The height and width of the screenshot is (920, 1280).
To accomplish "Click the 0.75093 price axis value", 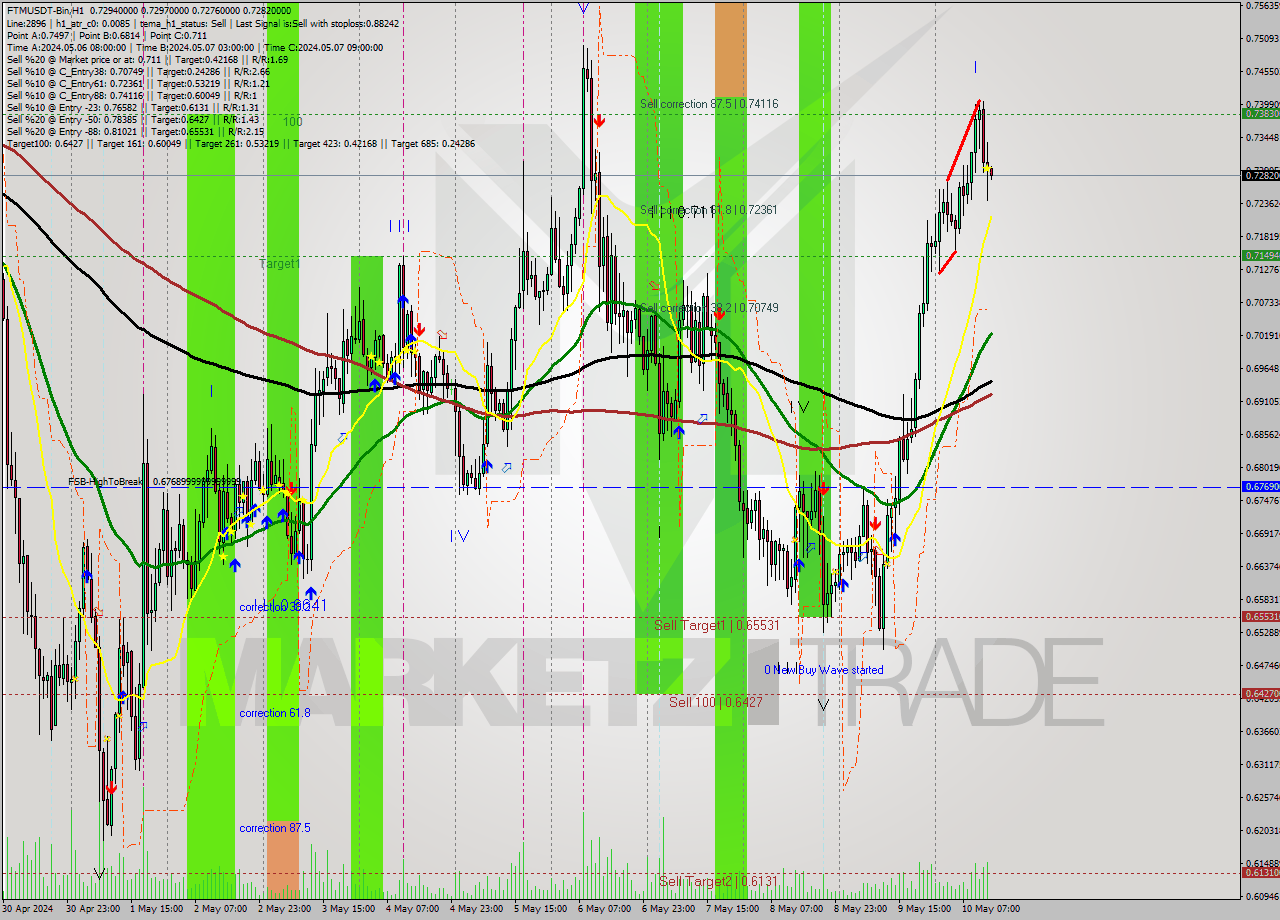I will click(x=1261, y=39).
